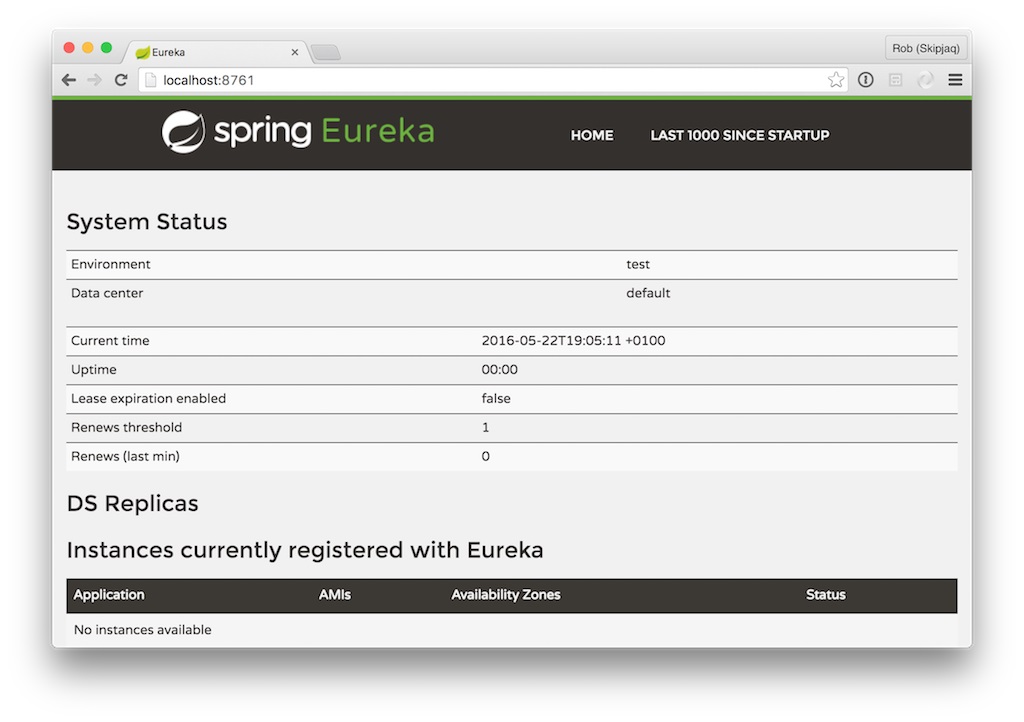The width and height of the screenshot is (1024, 722).
Task: Open the Rob (Skipjaq) profile button
Action: click(x=925, y=48)
